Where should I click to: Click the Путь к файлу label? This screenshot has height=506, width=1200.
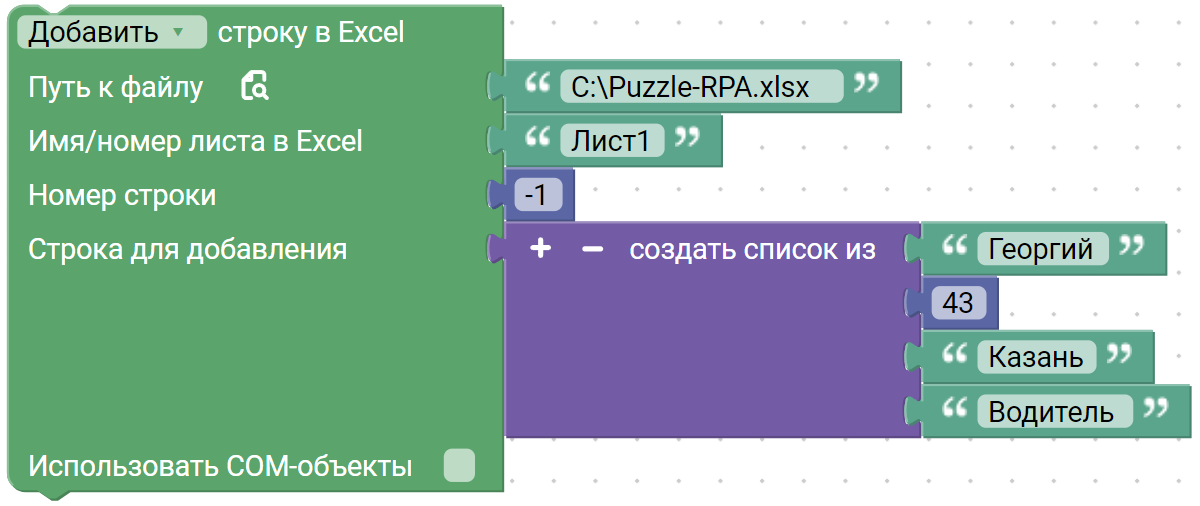[x=116, y=87]
